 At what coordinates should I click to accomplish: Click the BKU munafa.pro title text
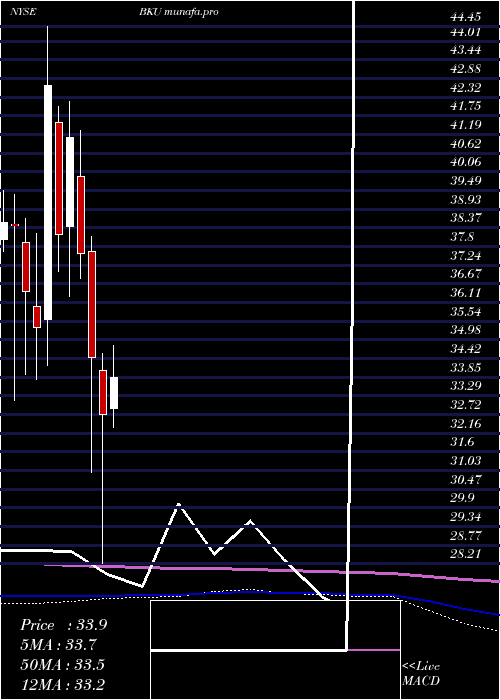pyautogui.click(x=179, y=12)
